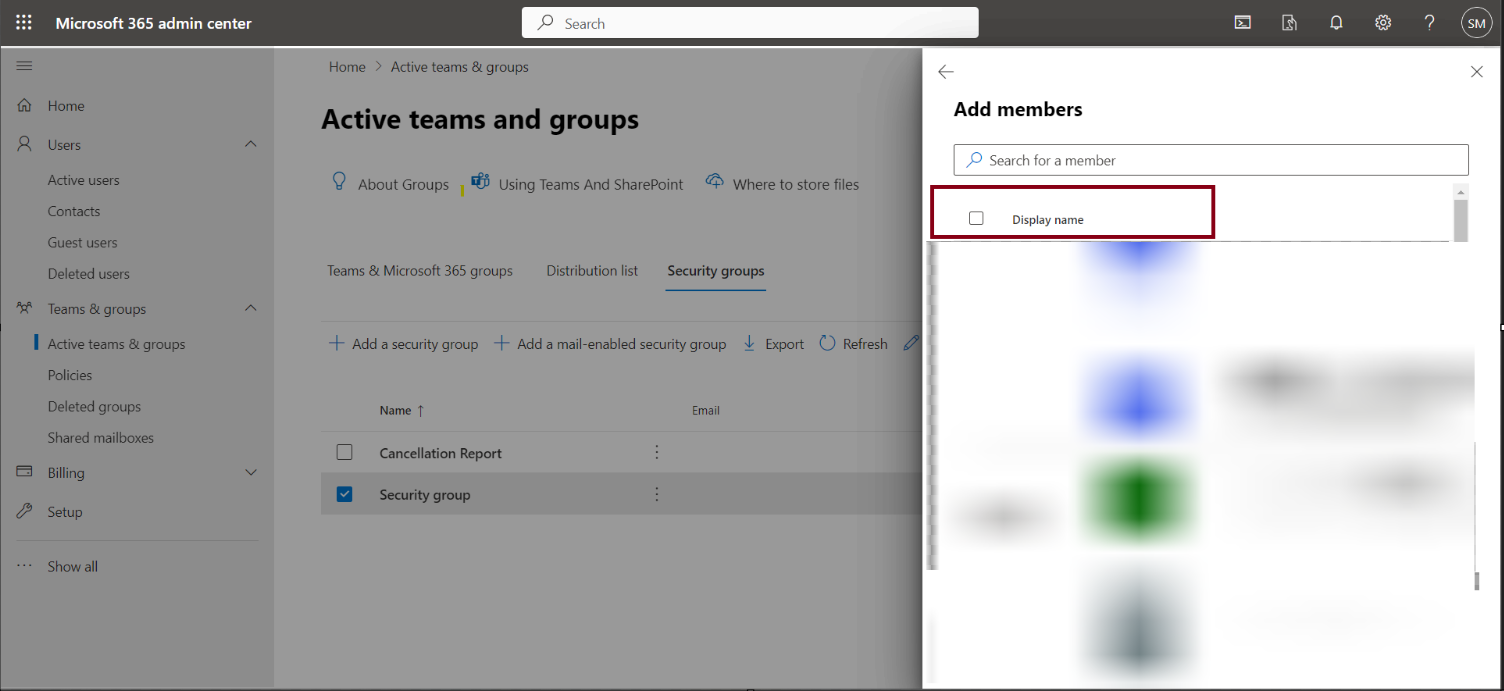Click the Teams & groups people icon
This screenshot has width=1504, height=691.
pos(25,308)
